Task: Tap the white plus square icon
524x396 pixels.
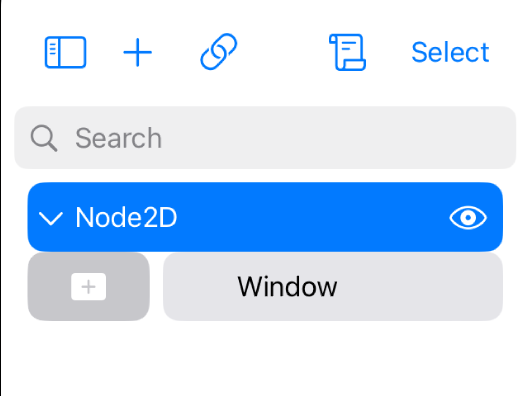Action: [x=89, y=287]
